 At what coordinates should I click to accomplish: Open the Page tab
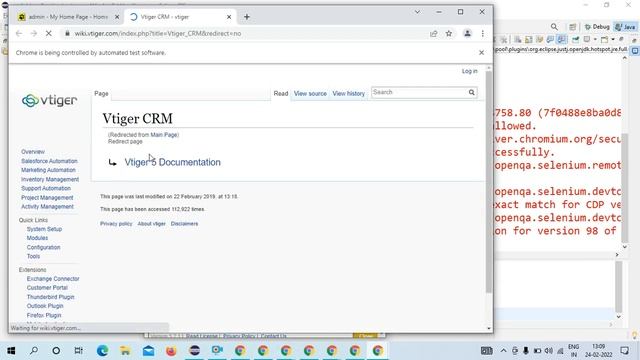(x=101, y=93)
